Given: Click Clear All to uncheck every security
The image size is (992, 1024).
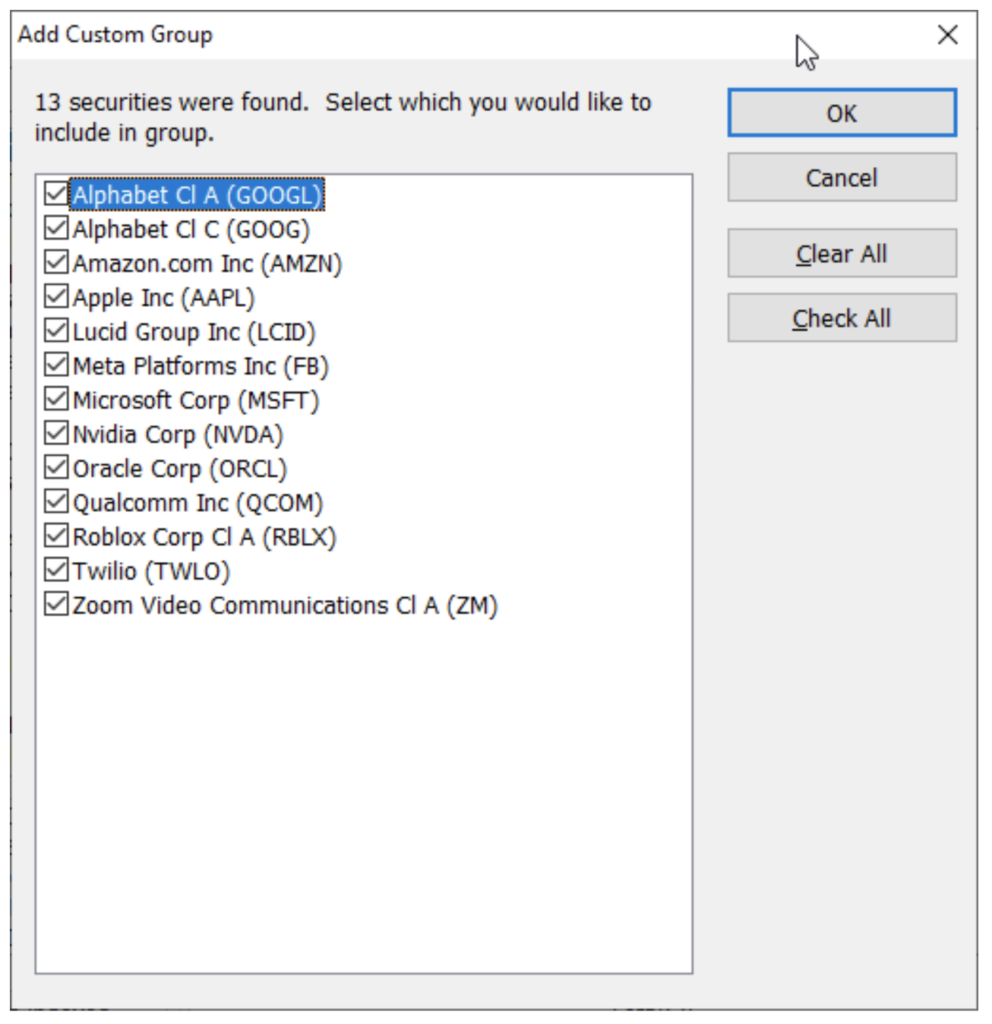Looking at the screenshot, I should 842,253.
